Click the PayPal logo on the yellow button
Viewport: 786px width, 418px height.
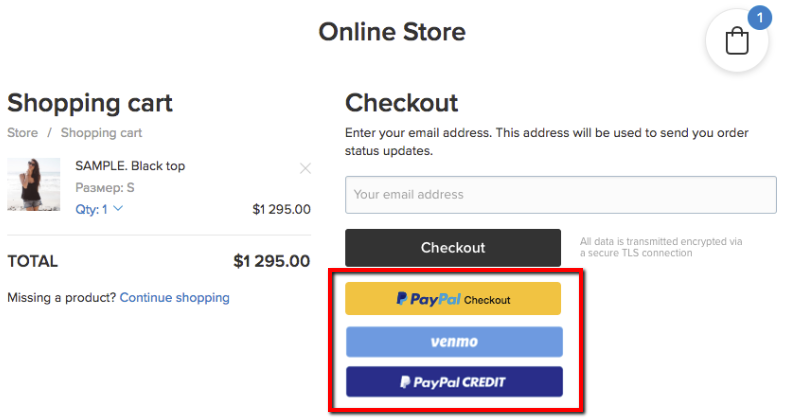click(x=428, y=299)
